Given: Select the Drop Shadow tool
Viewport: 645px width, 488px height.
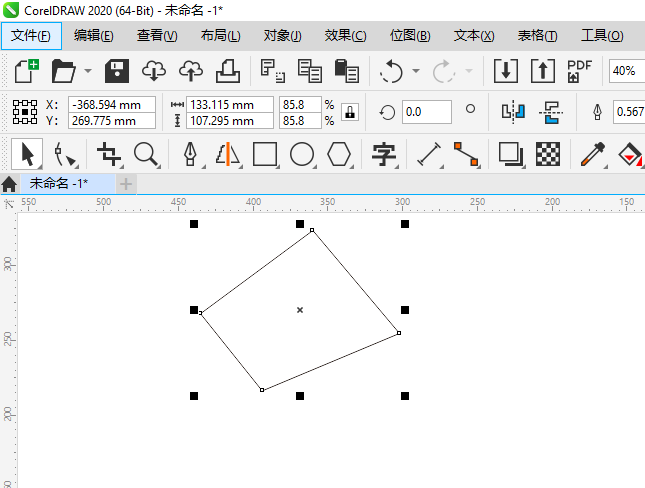Looking at the screenshot, I should pos(511,154).
